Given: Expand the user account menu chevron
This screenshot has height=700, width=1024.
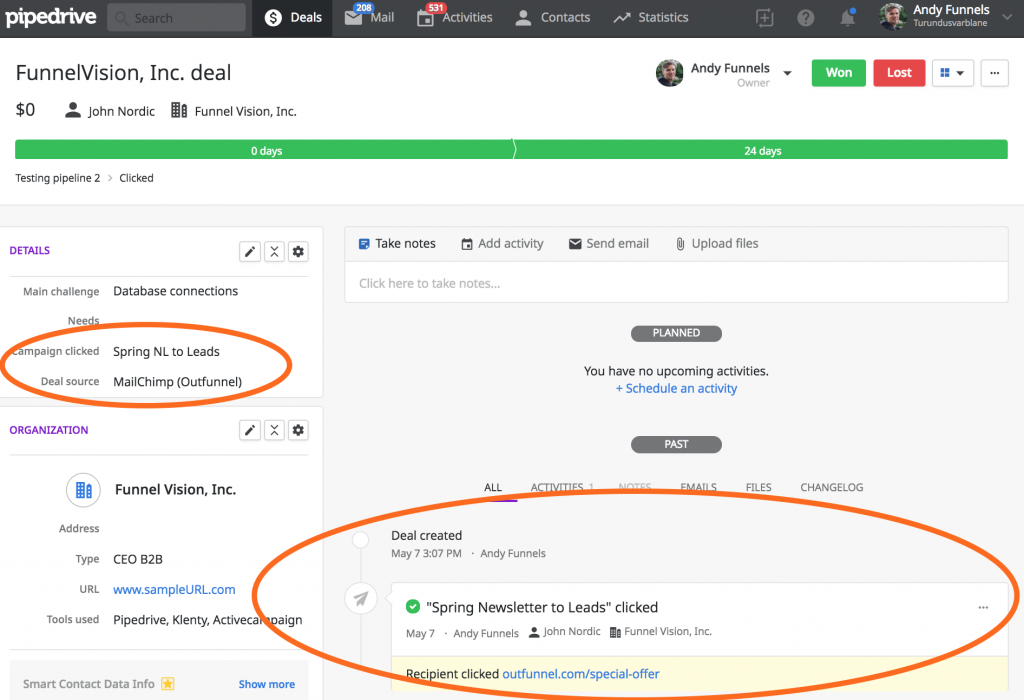Looking at the screenshot, I should click(1007, 18).
